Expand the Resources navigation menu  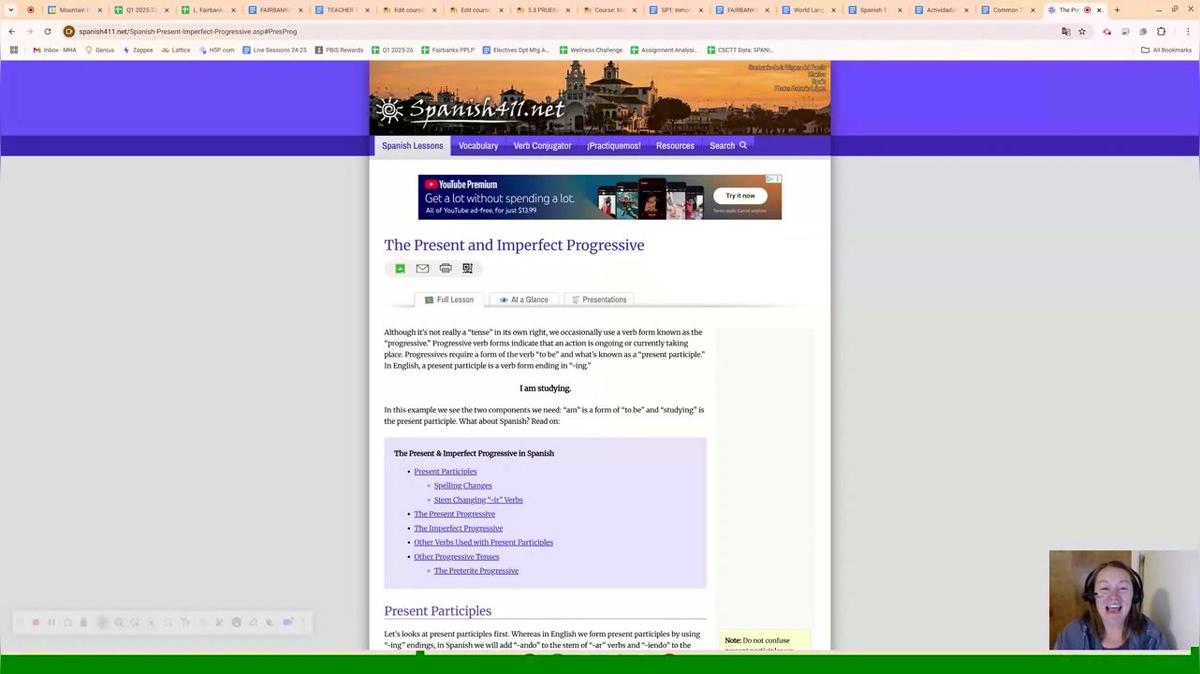(675, 146)
